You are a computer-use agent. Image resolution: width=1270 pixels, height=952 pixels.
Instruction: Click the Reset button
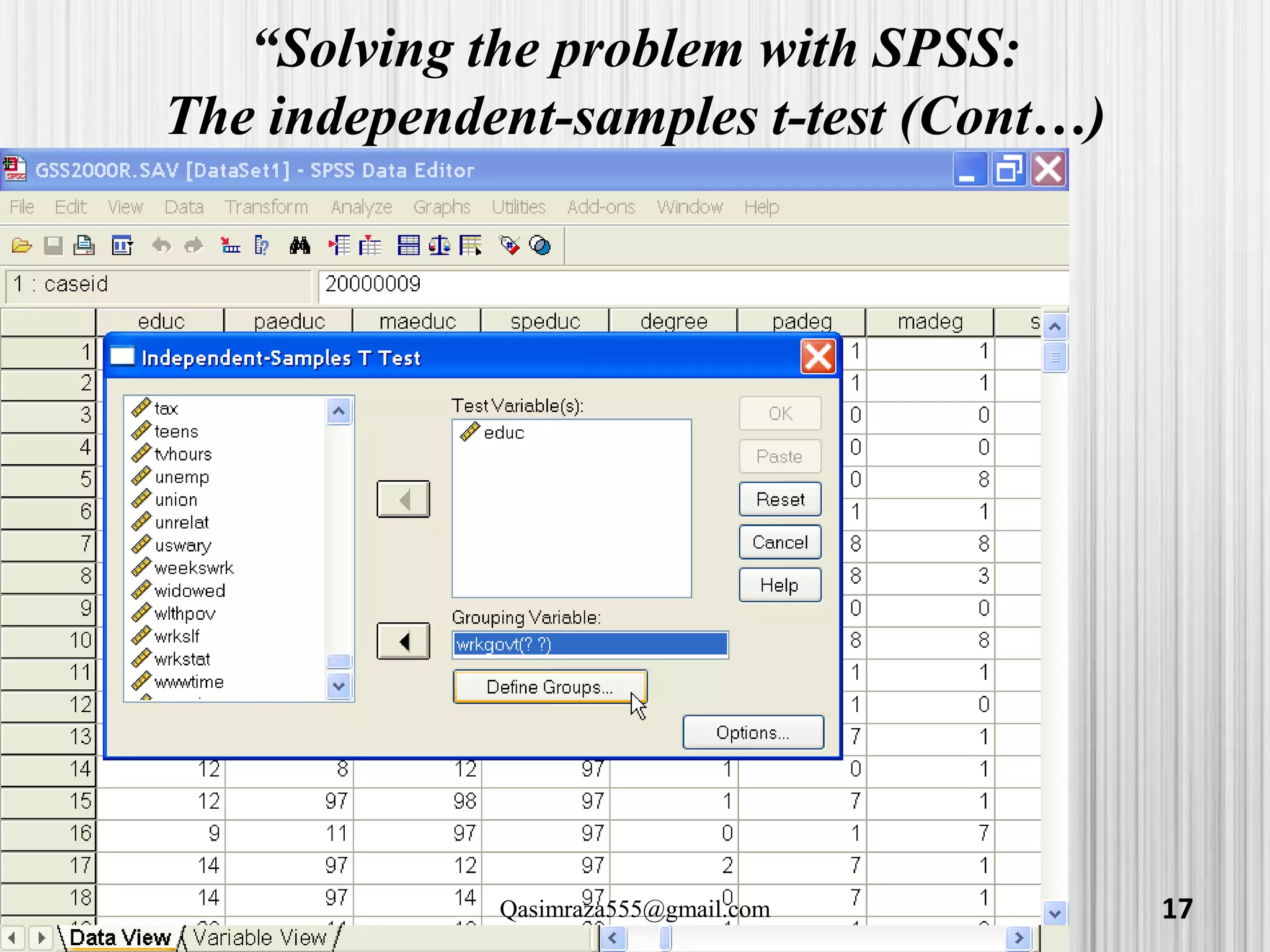tap(780, 499)
